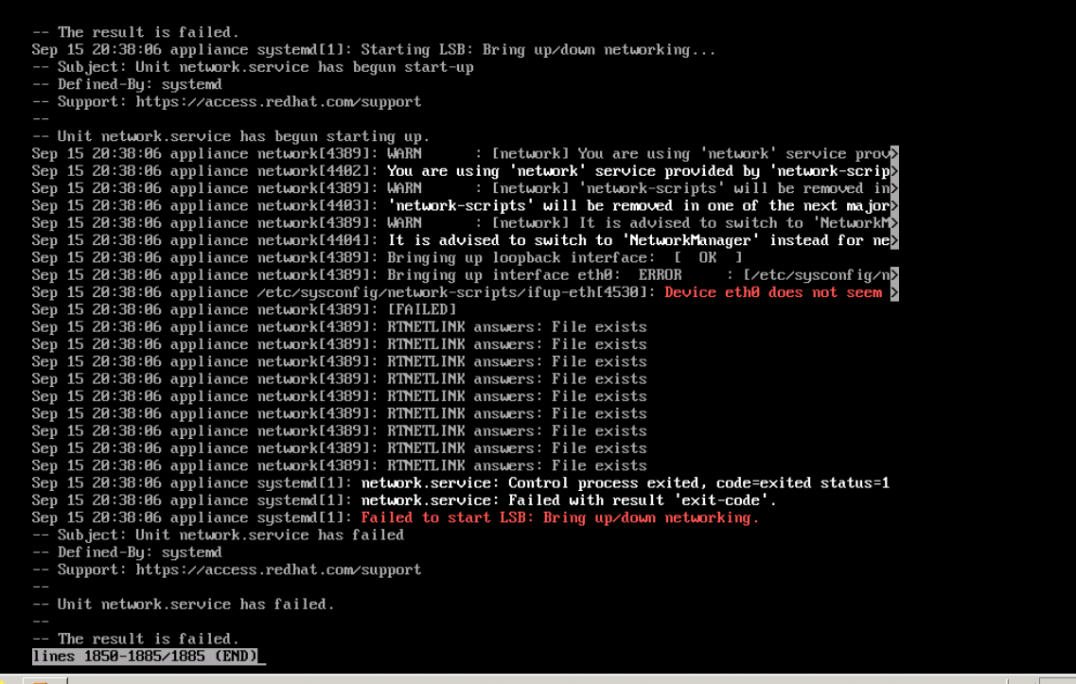1076x684 pixels.
Task: Click truncation marker after 'network-scrip'
Action: [x=894, y=171]
